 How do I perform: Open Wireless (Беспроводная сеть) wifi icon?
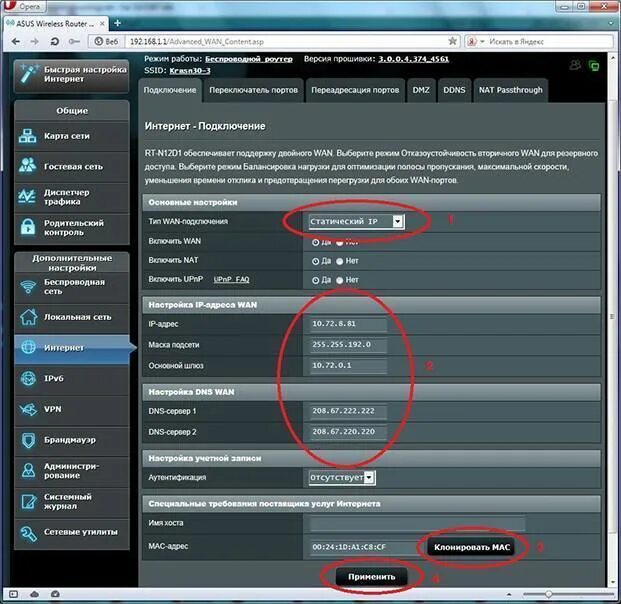pos(28,286)
